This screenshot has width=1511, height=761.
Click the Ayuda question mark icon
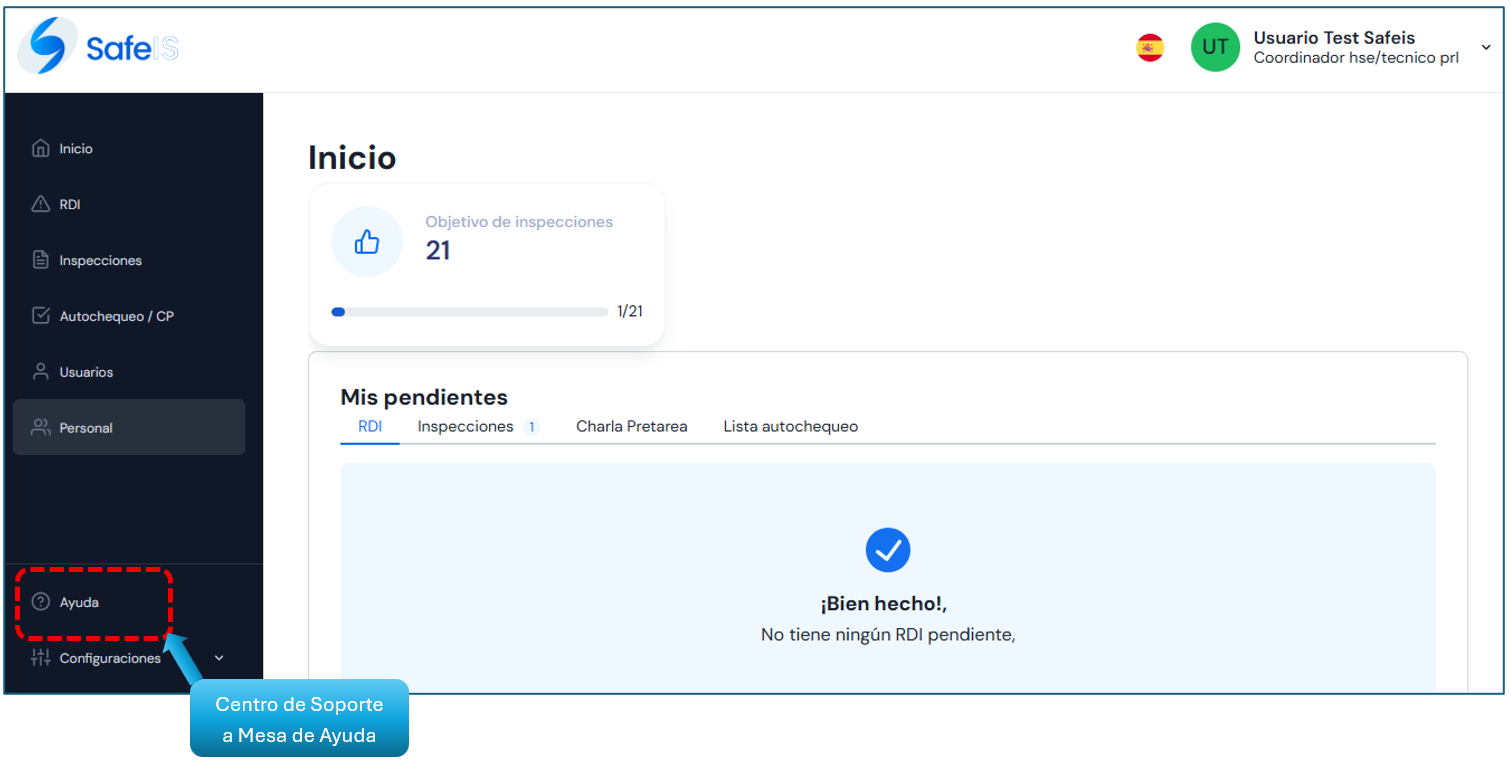(41, 602)
